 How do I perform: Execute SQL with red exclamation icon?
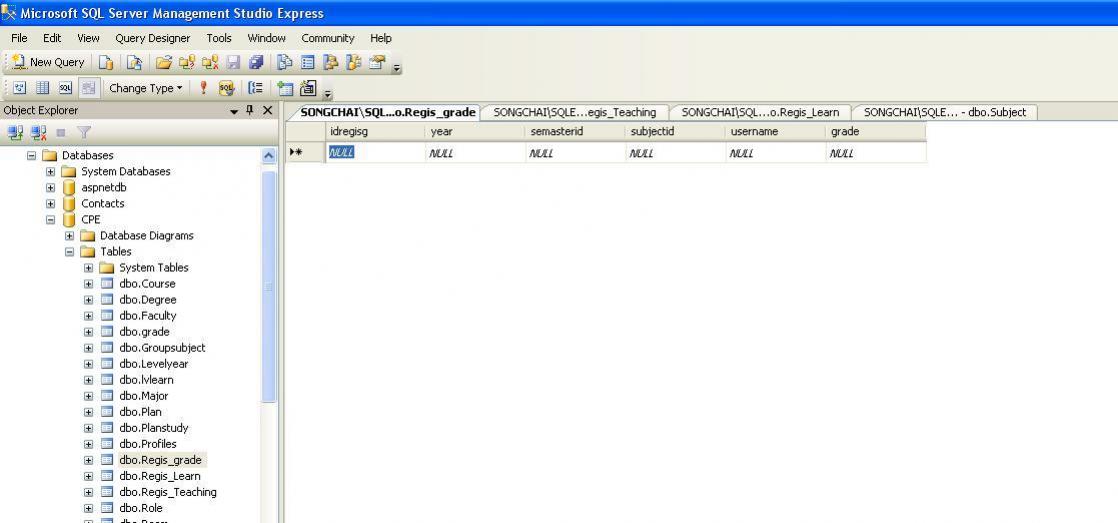pyautogui.click(x=203, y=88)
